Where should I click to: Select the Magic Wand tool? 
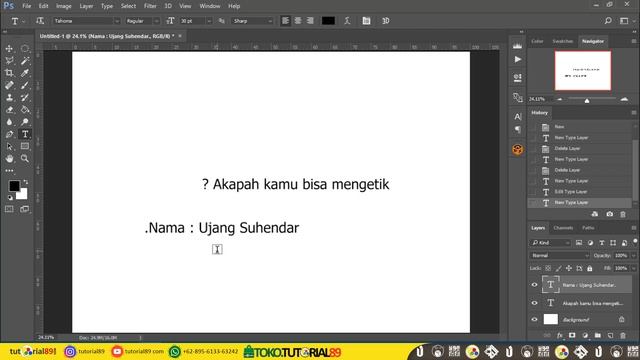tap(25, 61)
